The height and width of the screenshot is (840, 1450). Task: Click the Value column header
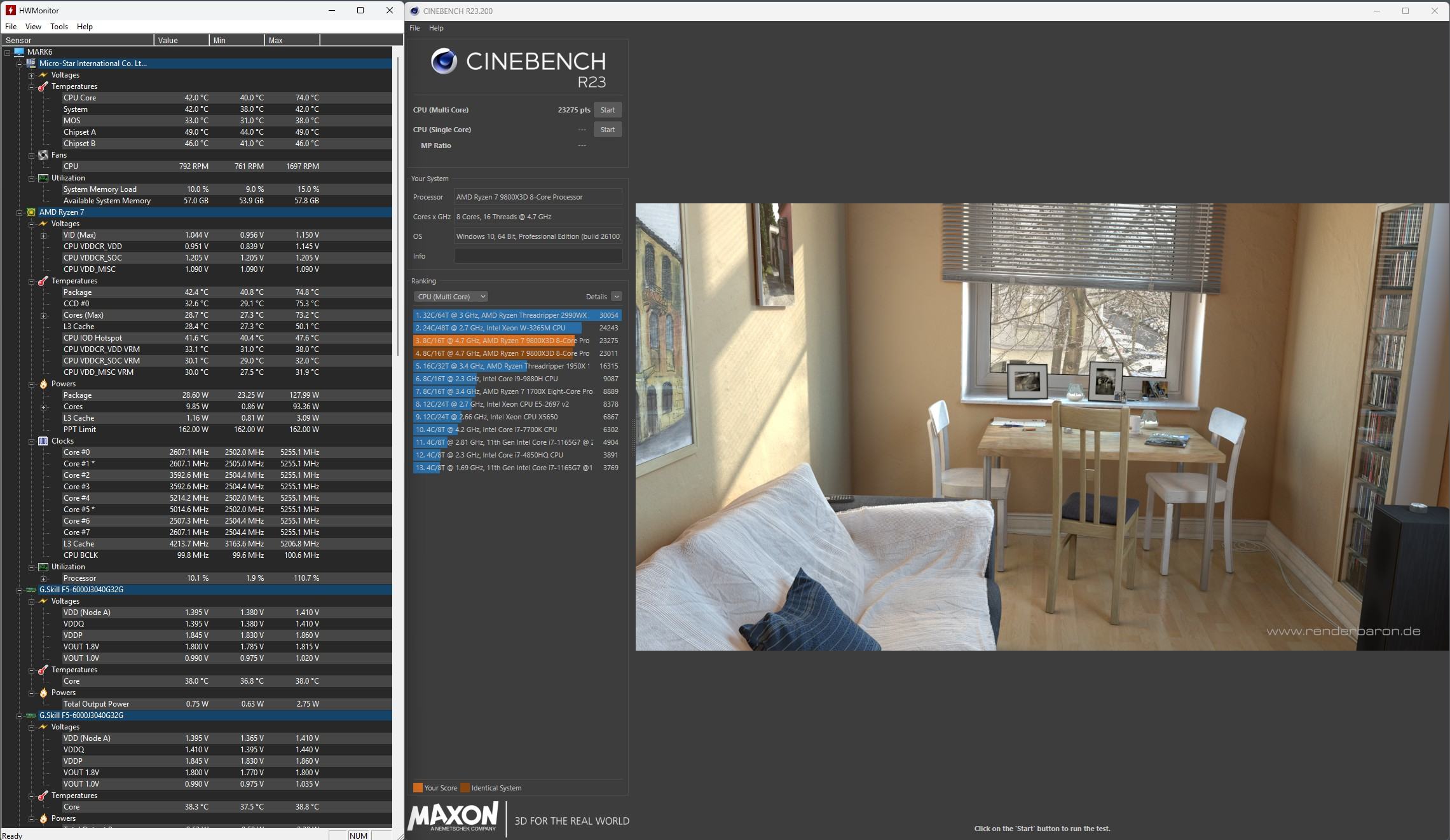click(181, 40)
